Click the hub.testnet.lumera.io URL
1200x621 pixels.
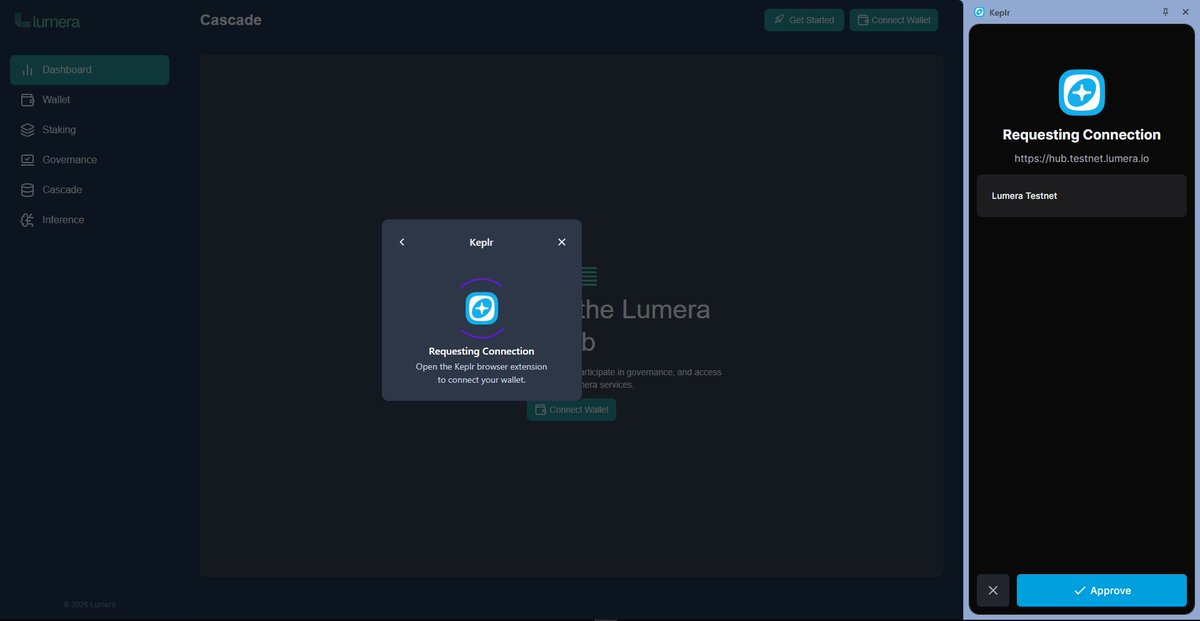1082,159
